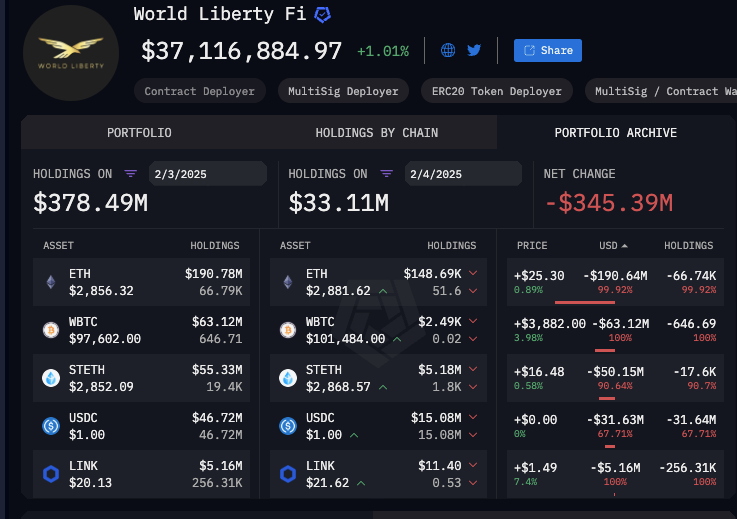737x519 pixels.
Task: Click the ETH icon in the 2/4/2025 list
Action: point(288,282)
